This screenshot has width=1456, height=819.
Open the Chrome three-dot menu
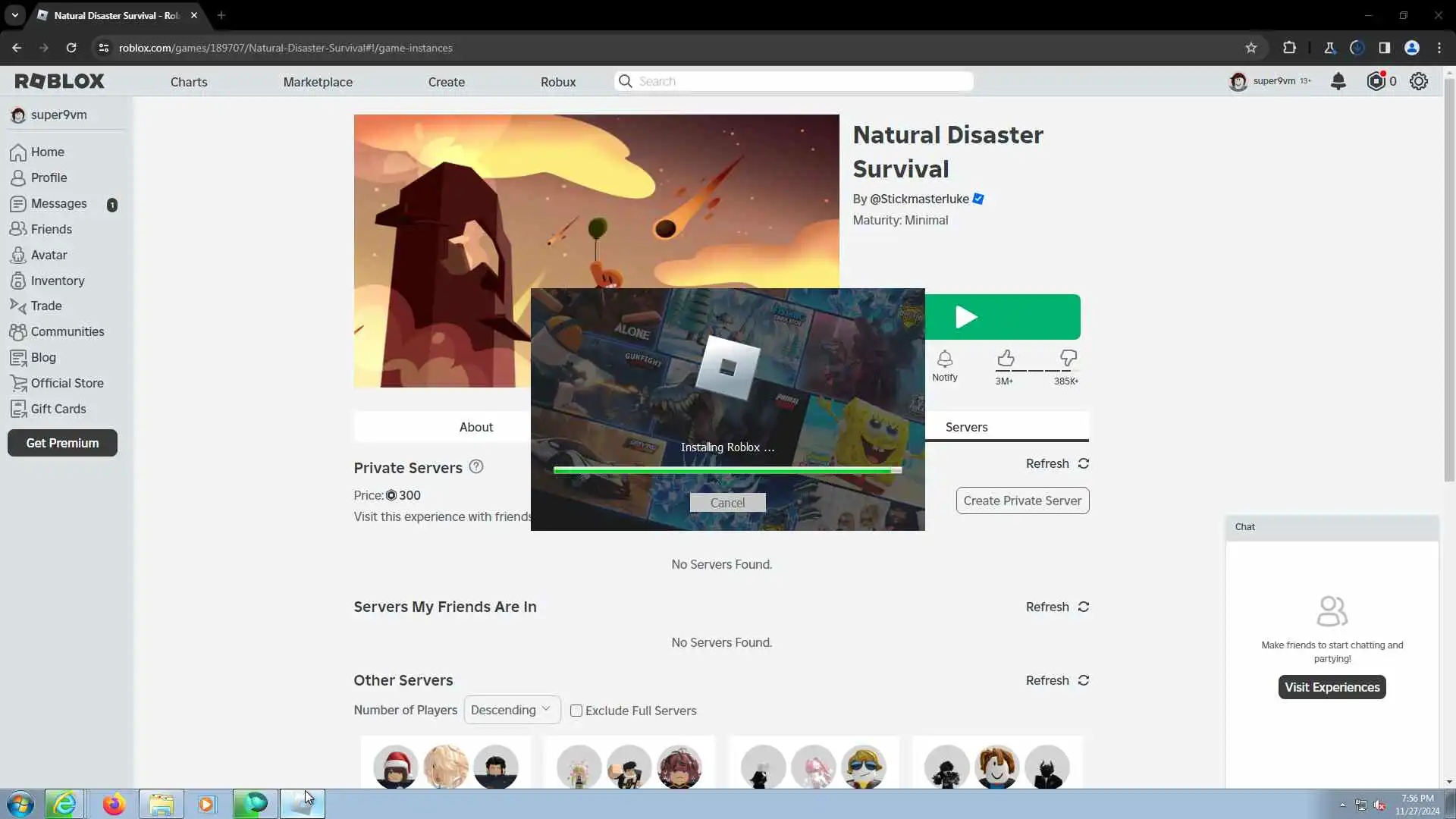1439,48
